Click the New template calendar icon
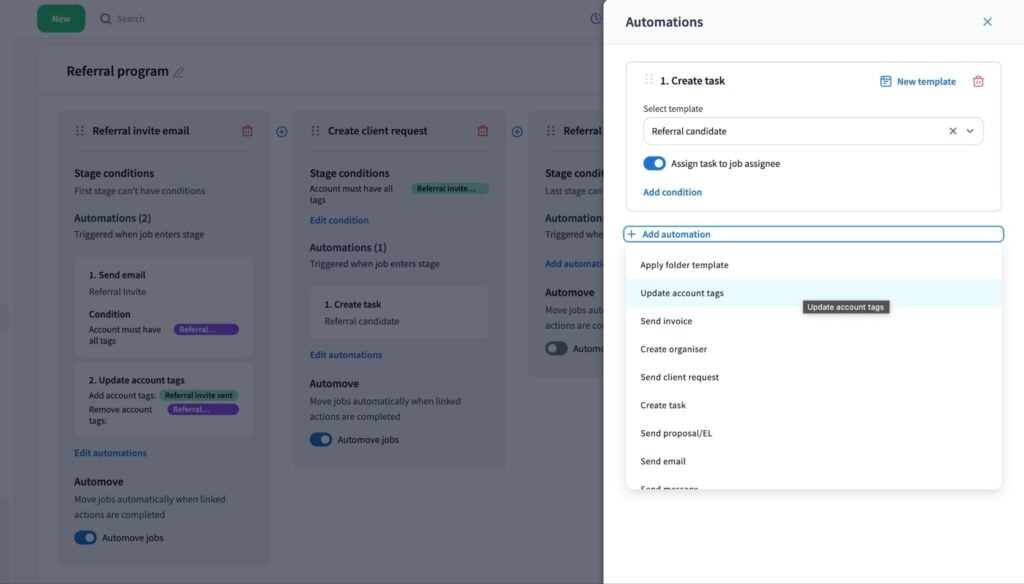Screen dimensions: 1024x584 (885, 81)
